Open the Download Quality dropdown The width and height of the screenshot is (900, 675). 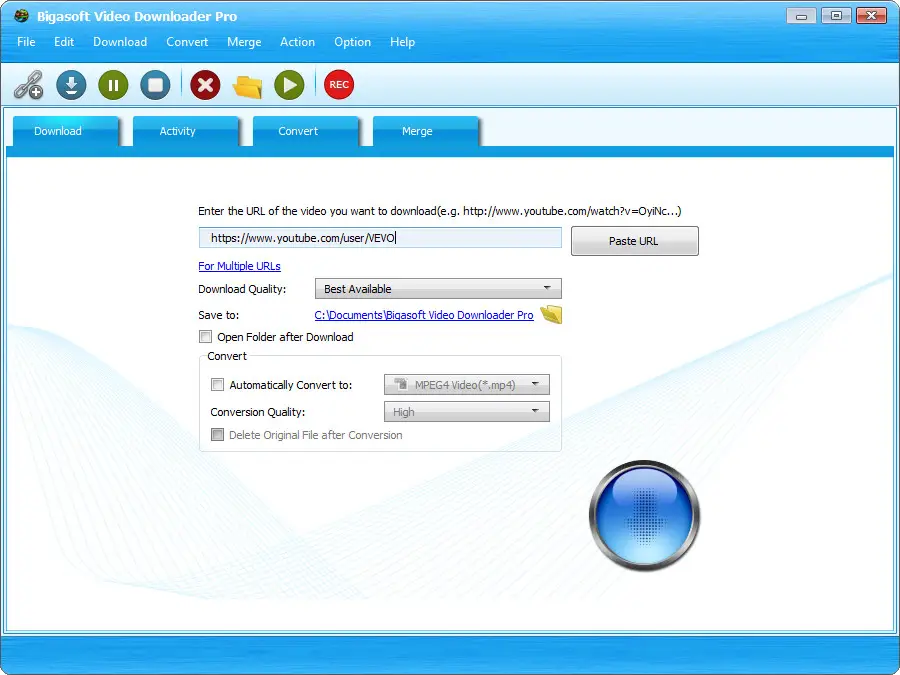tap(438, 289)
